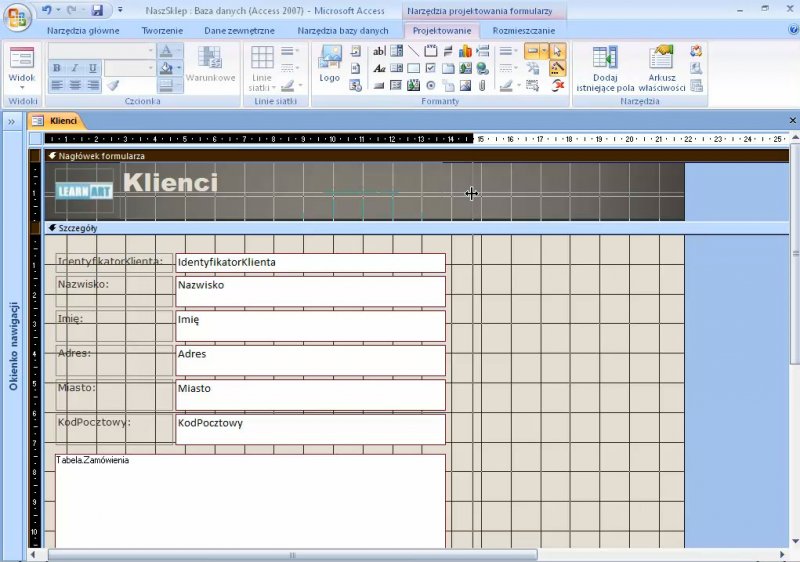Click Dodaj istniejące pola
The height and width of the screenshot is (562, 800).
click(604, 68)
